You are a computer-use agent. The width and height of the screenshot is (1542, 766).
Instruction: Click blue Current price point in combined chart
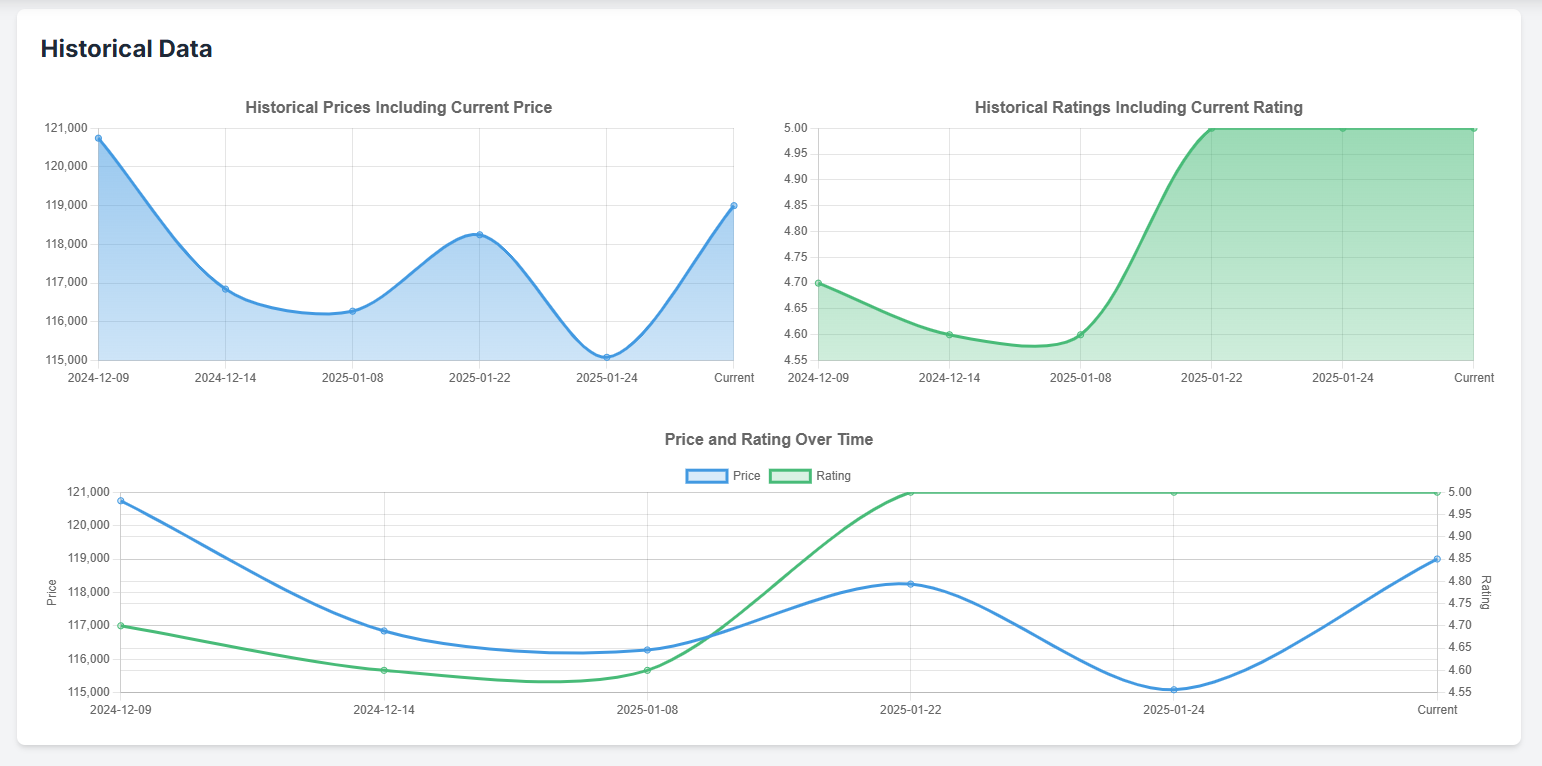1437,559
